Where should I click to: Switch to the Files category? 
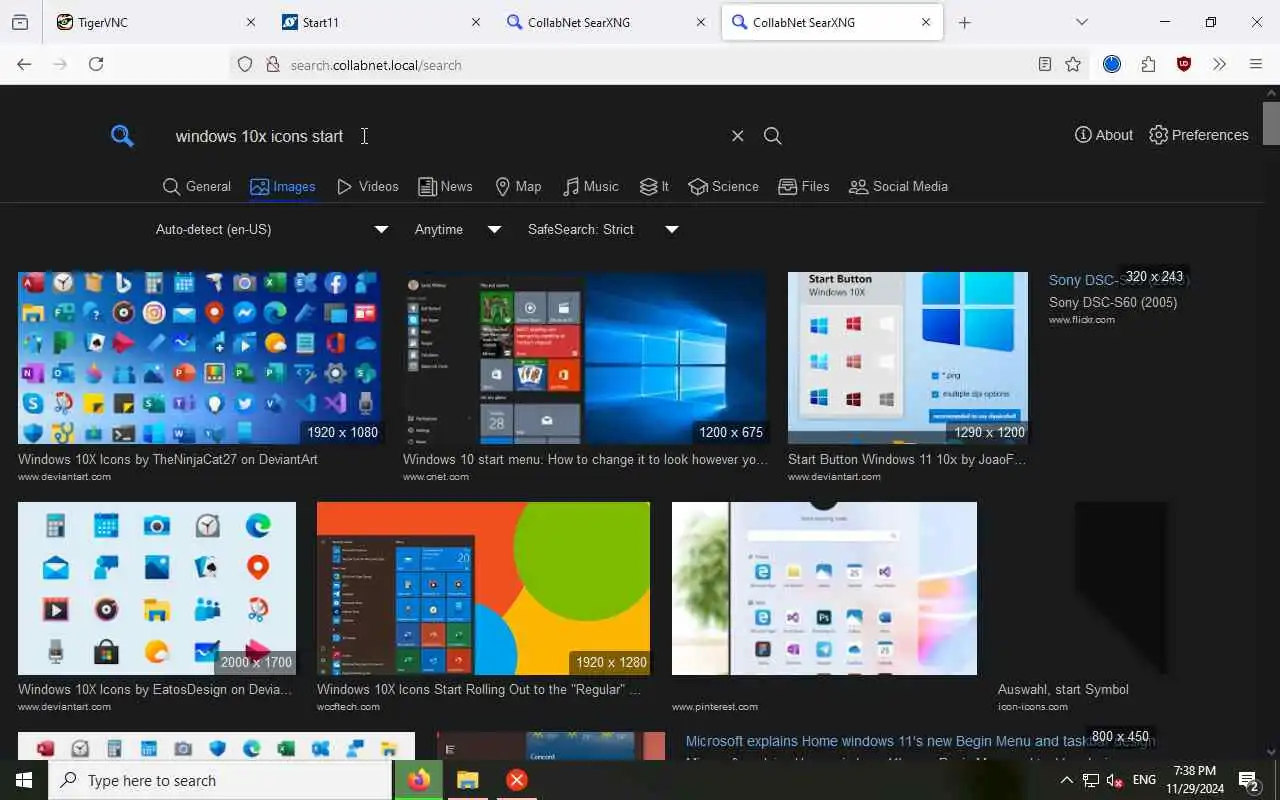[x=804, y=187]
